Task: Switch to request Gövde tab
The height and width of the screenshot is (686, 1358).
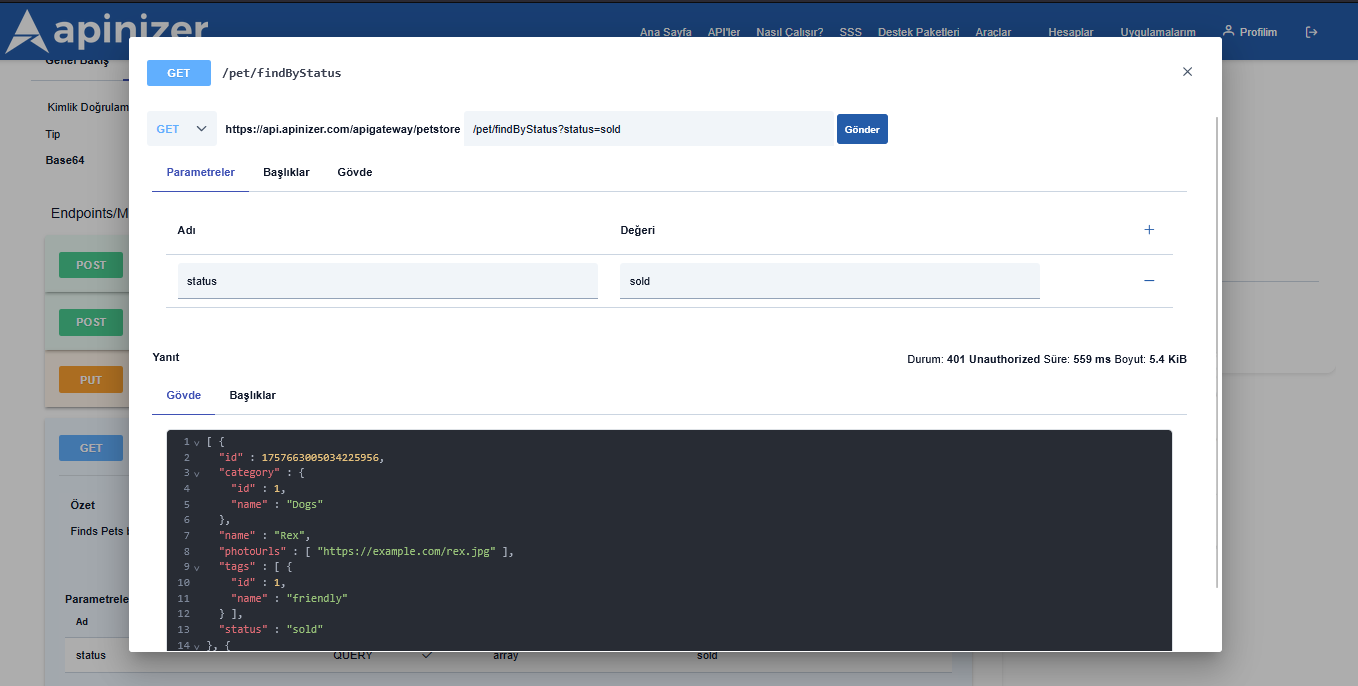Action: click(x=355, y=172)
